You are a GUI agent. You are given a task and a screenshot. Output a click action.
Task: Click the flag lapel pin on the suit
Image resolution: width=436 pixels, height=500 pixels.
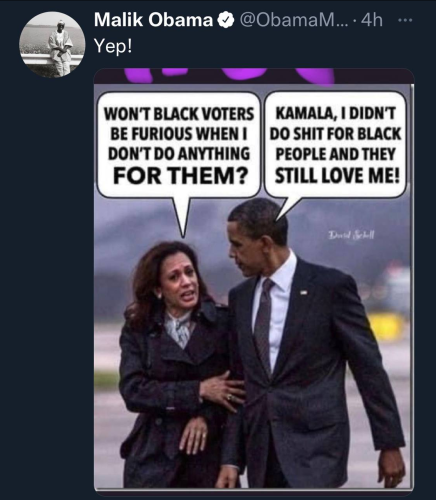[x=304, y=292]
